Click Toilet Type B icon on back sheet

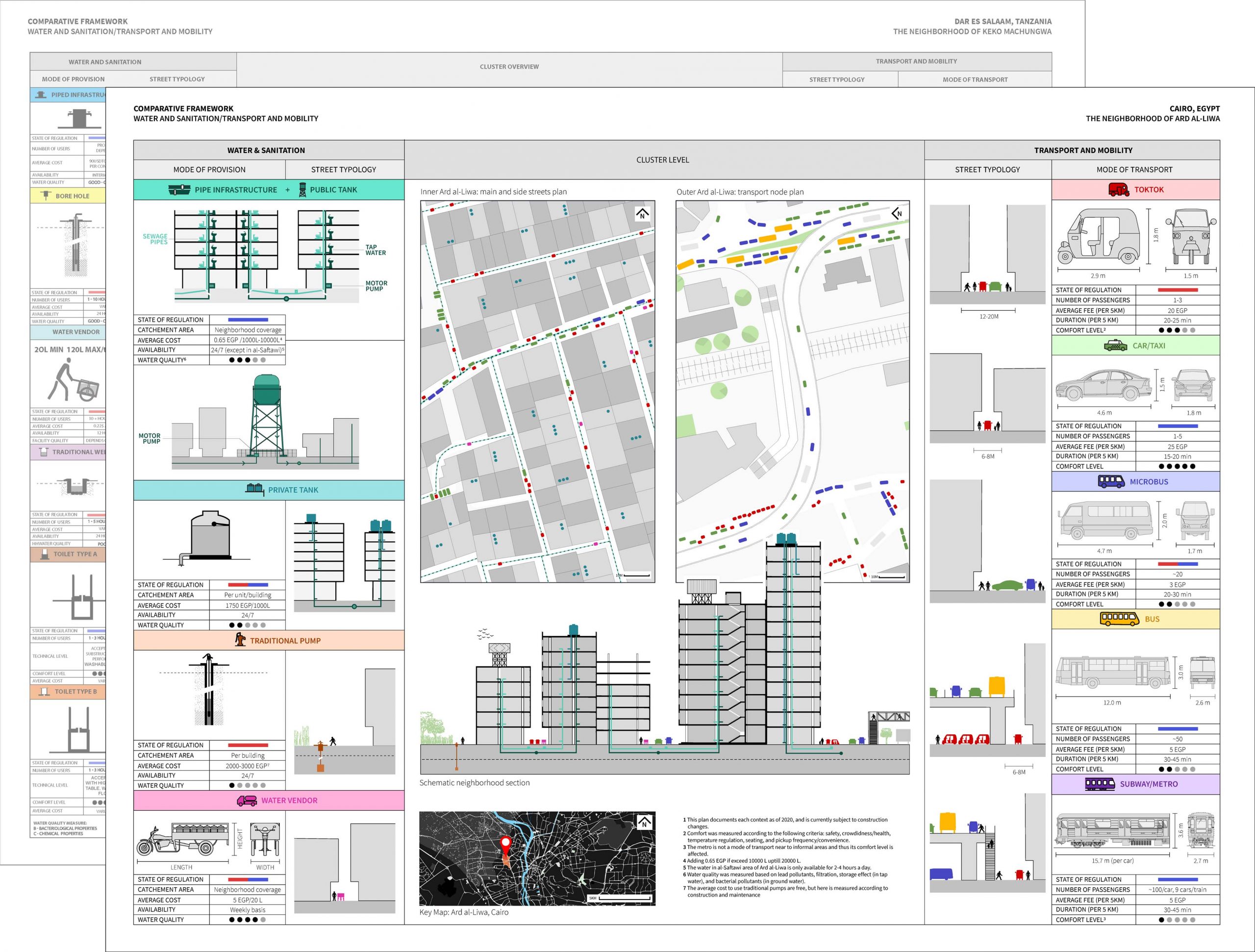click(44, 692)
